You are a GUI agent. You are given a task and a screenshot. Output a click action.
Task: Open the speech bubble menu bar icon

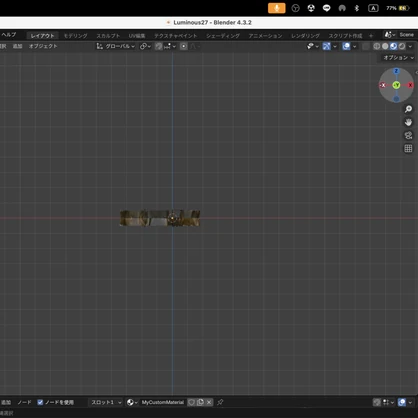(x=327, y=8)
